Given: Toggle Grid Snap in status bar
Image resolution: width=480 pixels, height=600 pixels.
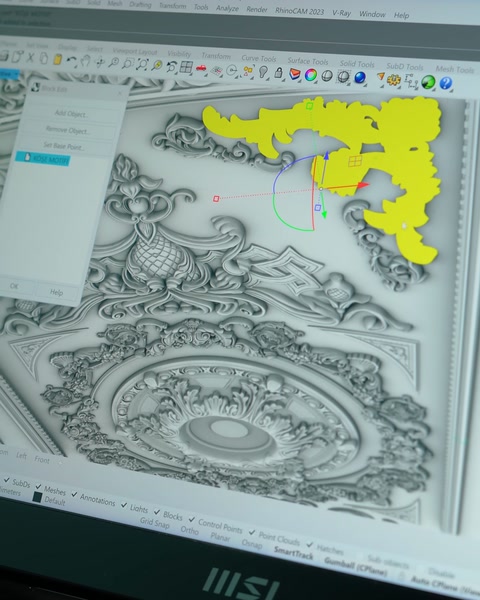Looking at the screenshot, I should coord(155,523).
